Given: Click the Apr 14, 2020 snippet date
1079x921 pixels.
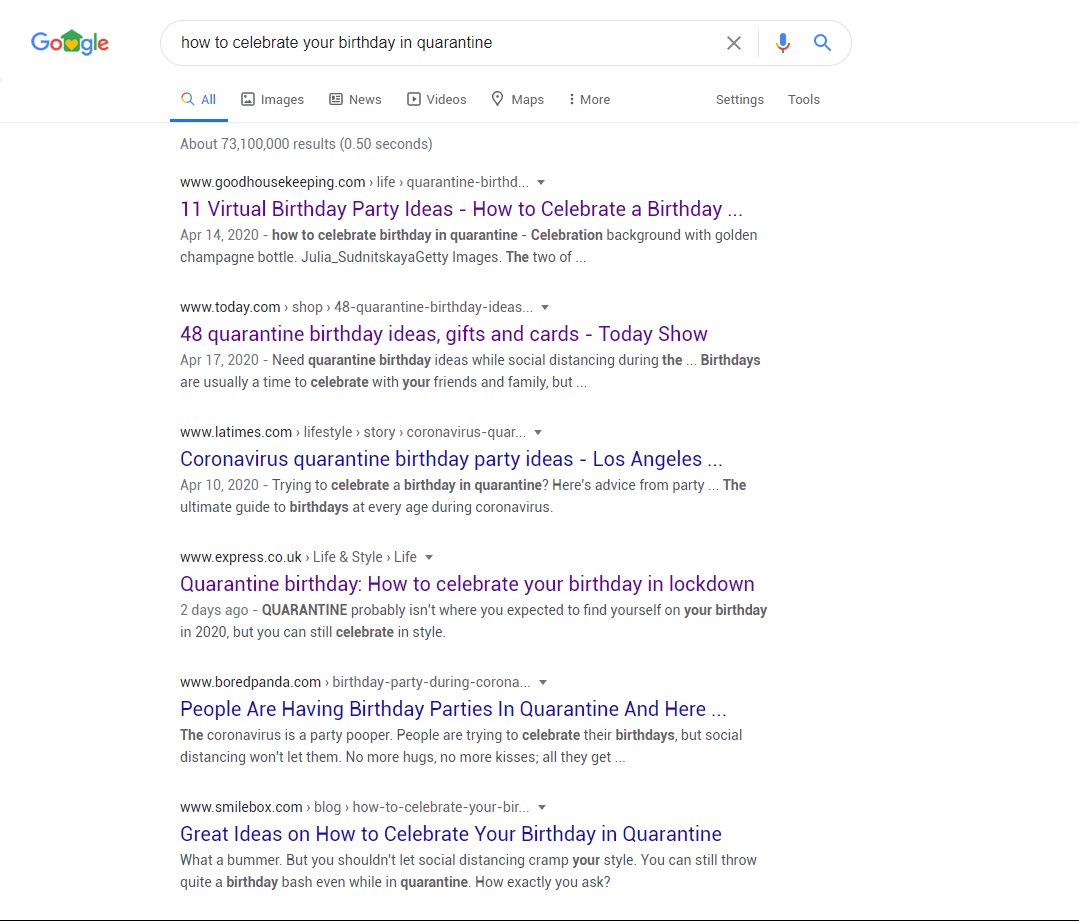Looking at the screenshot, I should pos(220,235).
